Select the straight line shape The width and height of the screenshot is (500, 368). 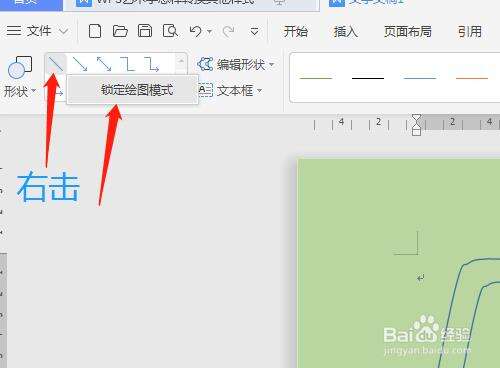[55, 64]
